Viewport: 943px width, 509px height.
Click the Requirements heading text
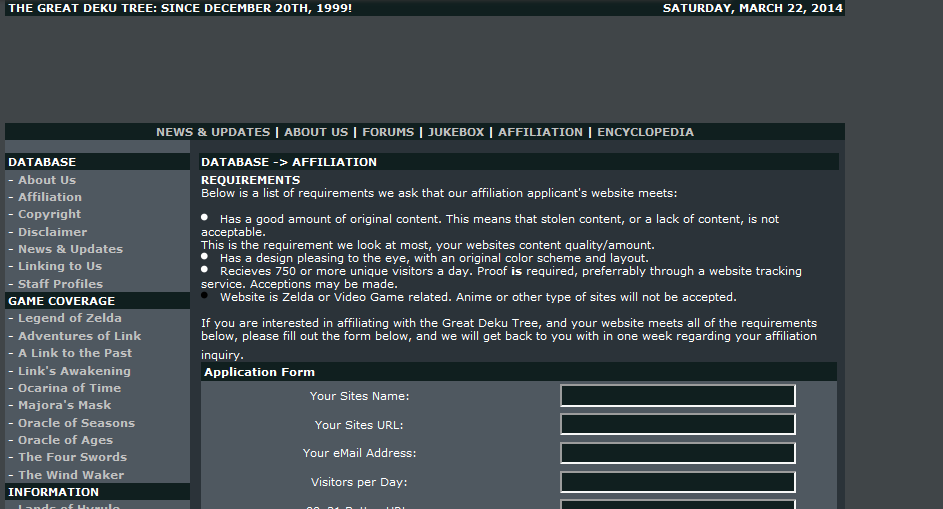(x=250, y=180)
